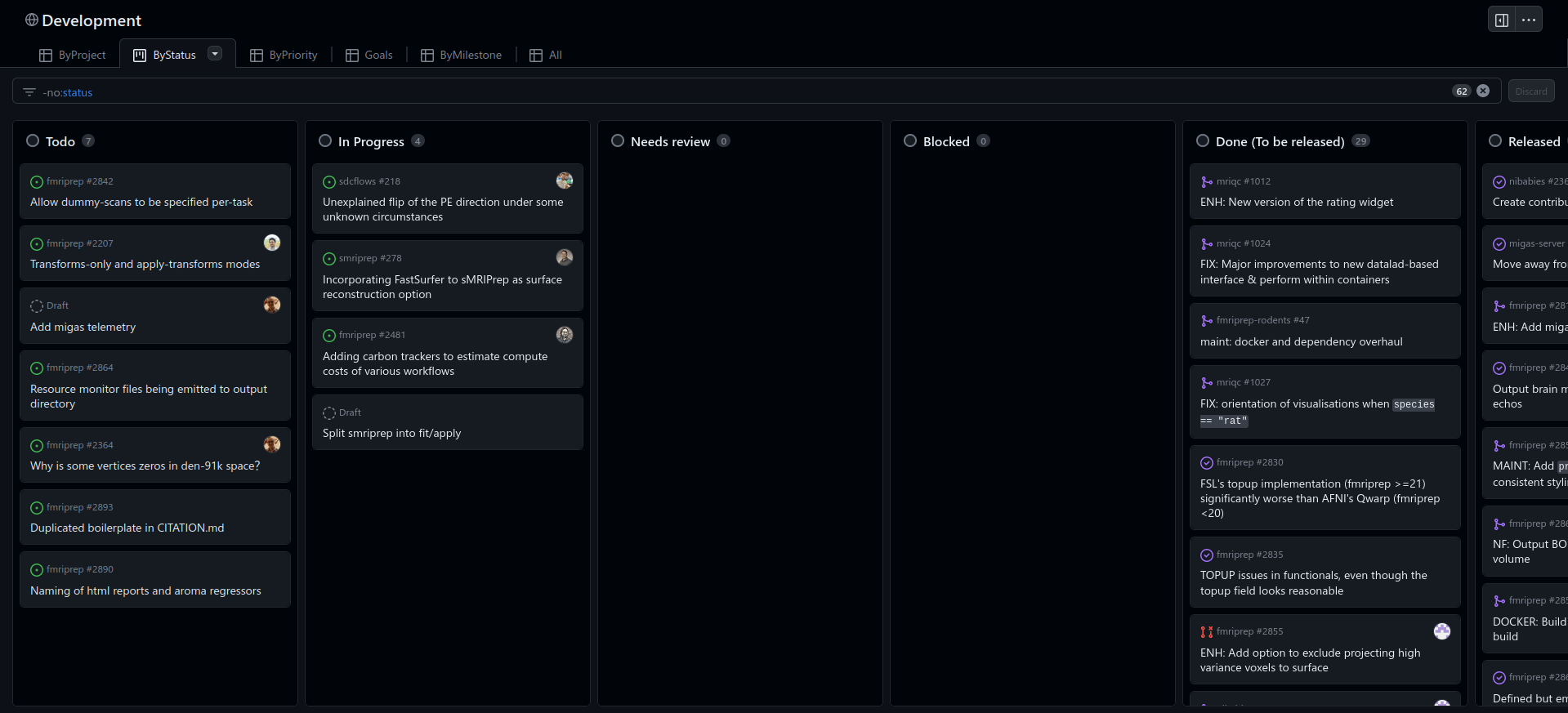
Task: Open 'Why is some vertices zeros in den-91k space?'
Action: (145, 466)
